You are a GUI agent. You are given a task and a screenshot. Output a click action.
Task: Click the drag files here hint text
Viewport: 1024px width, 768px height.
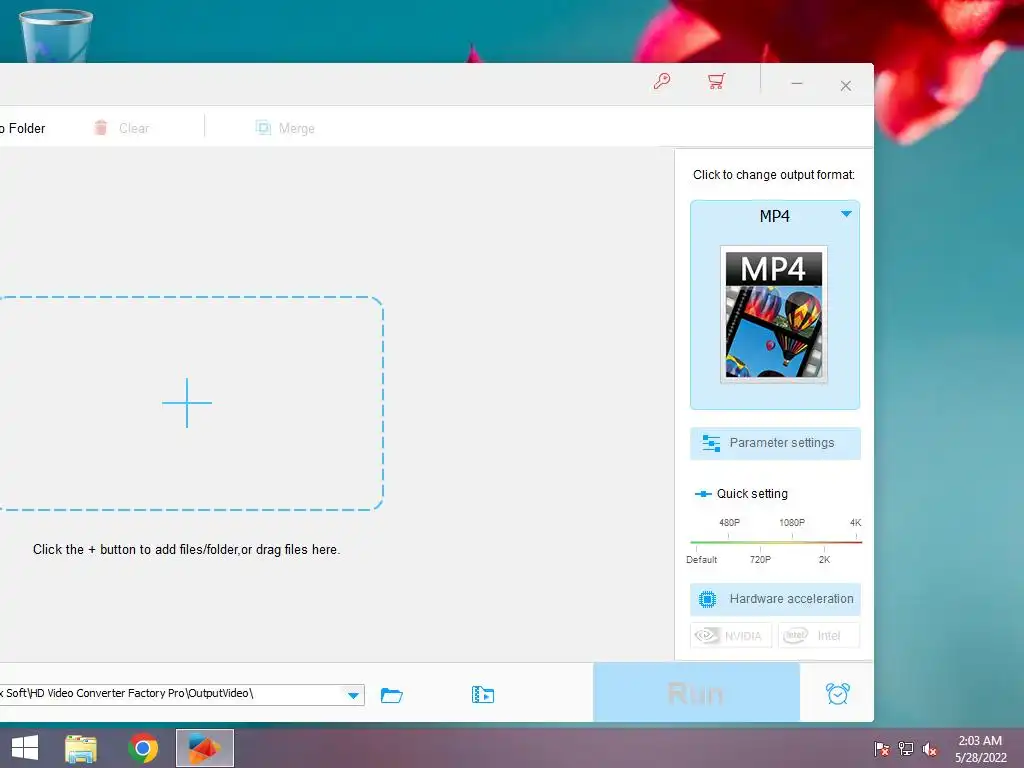[187, 550]
